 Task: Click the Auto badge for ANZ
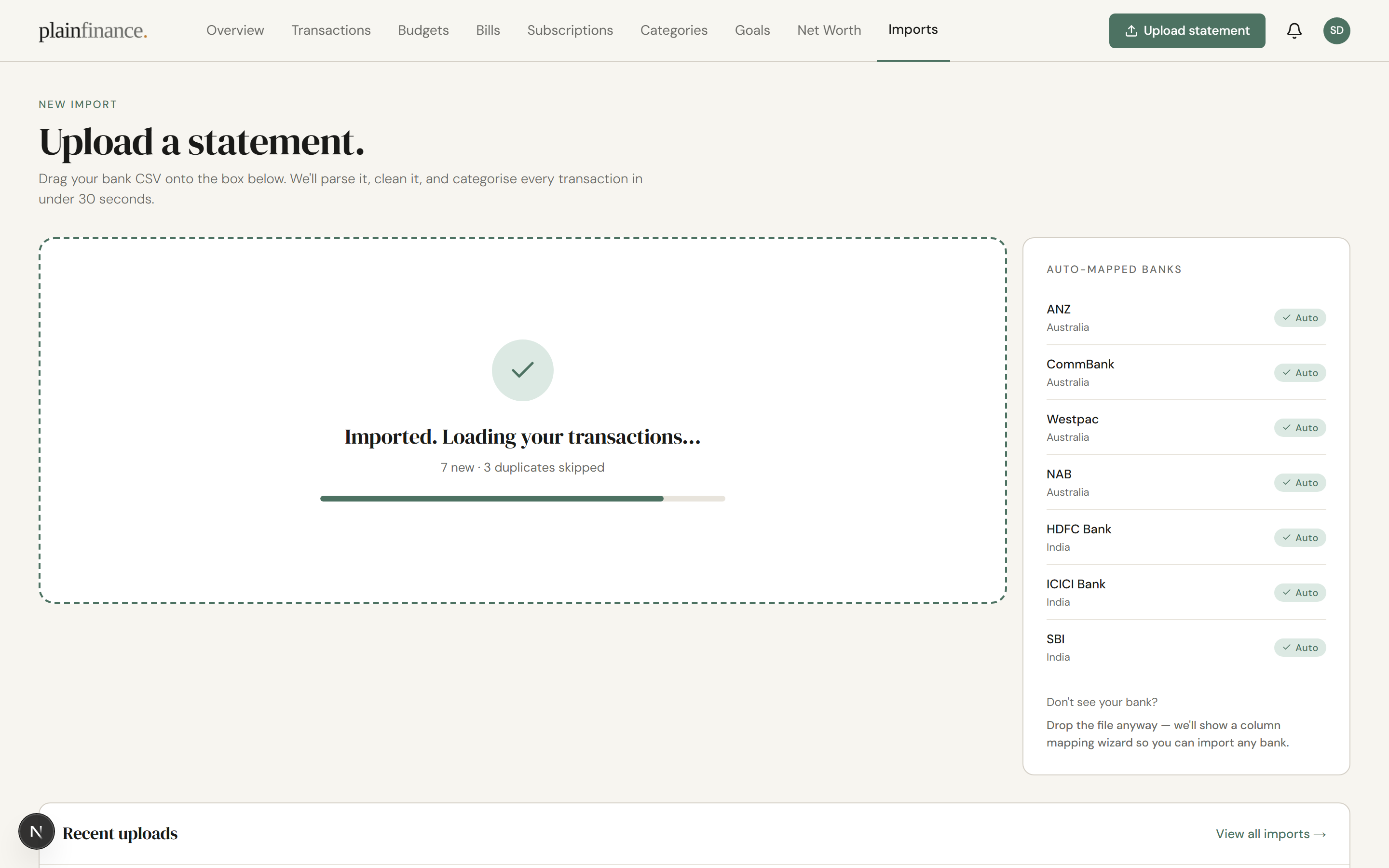[1299, 317]
